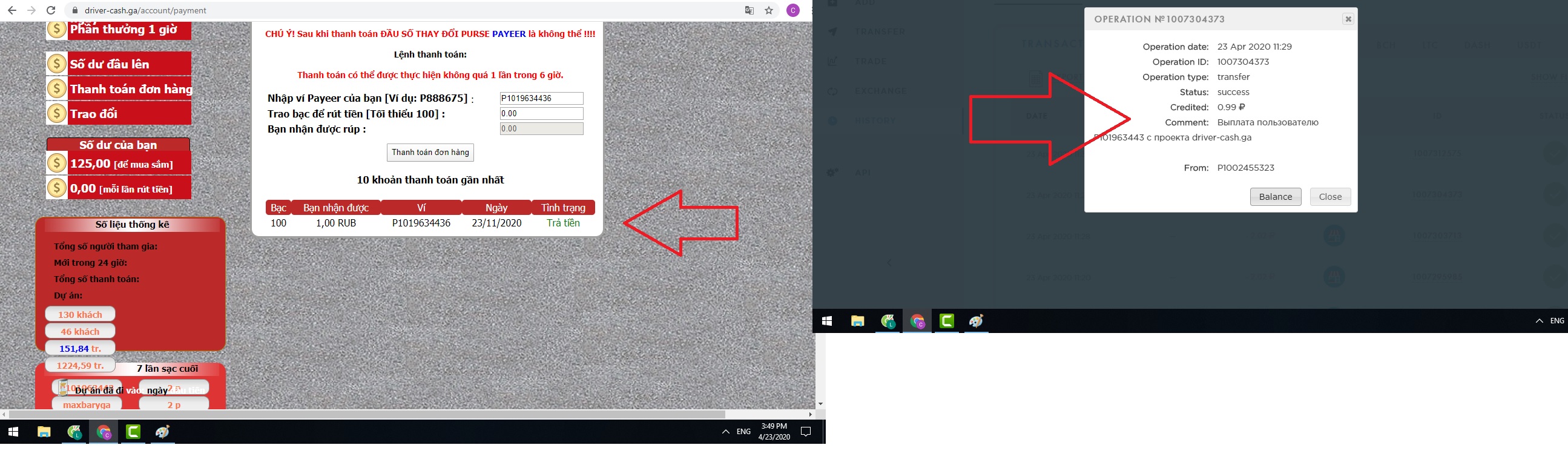The image size is (1568, 465).
Task: Click the Balance button in the operation dialog
Action: [1275, 197]
